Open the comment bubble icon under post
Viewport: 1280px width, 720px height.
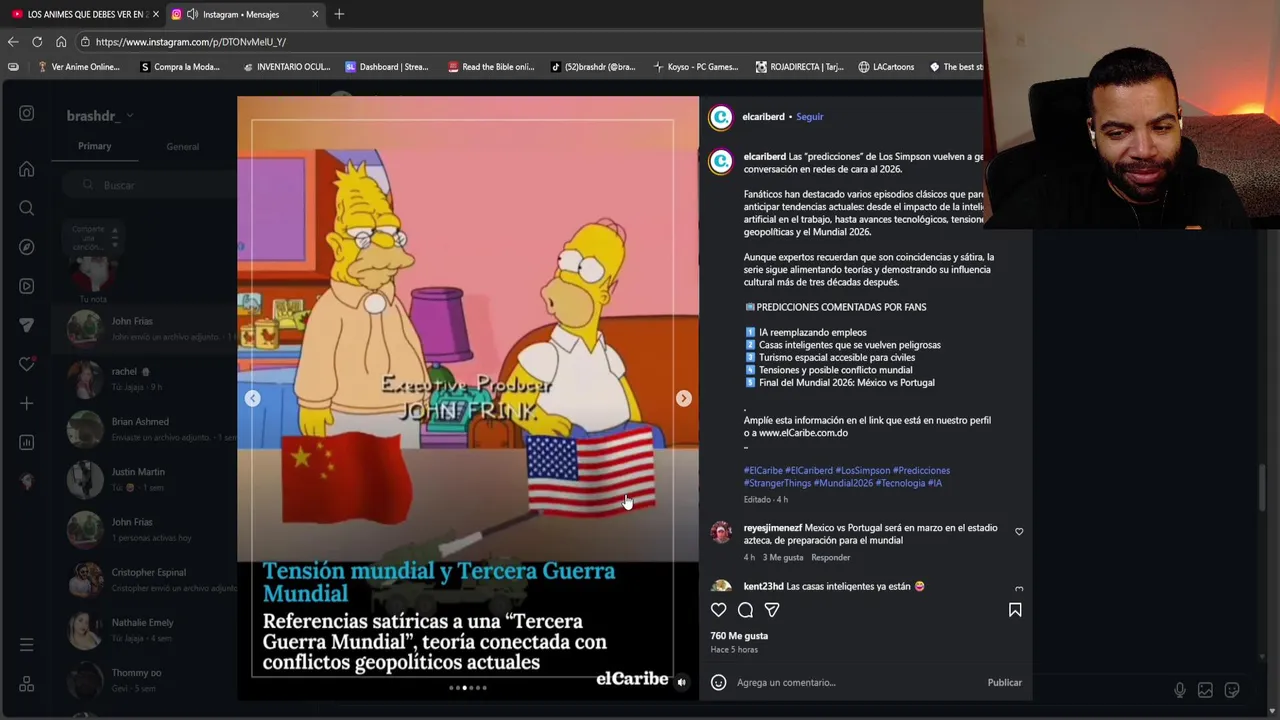[x=745, y=610]
